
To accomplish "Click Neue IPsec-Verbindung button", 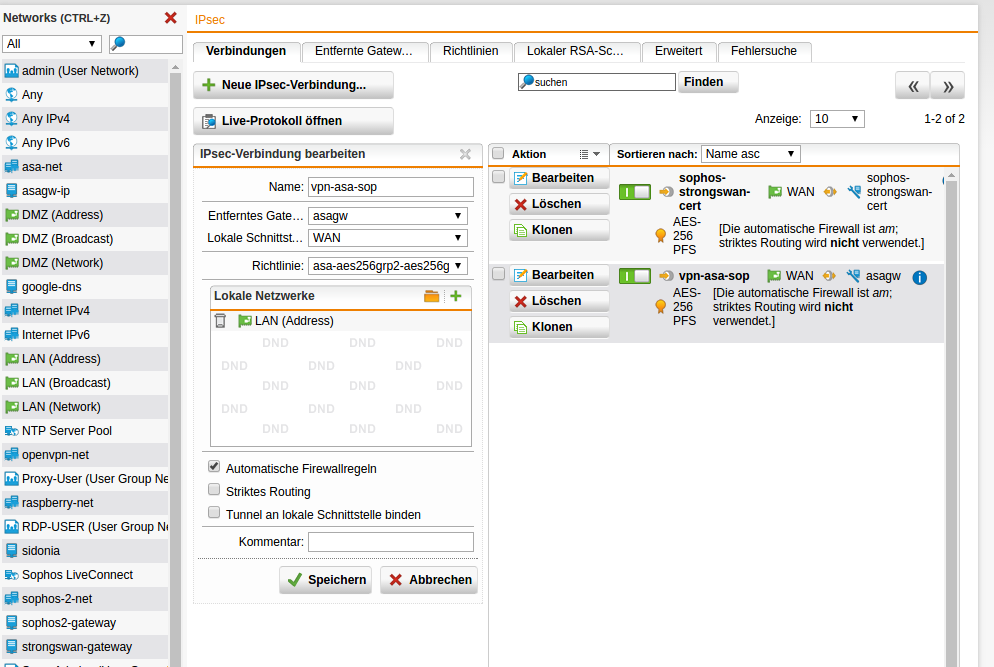I will coord(293,85).
